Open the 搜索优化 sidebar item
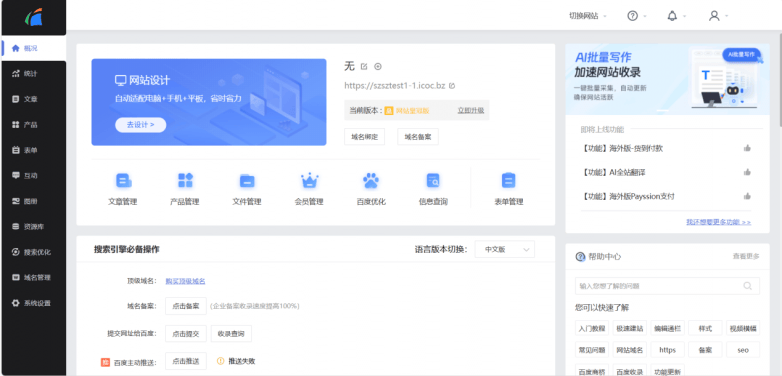This screenshot has height=376, width=782. point(33,252)
